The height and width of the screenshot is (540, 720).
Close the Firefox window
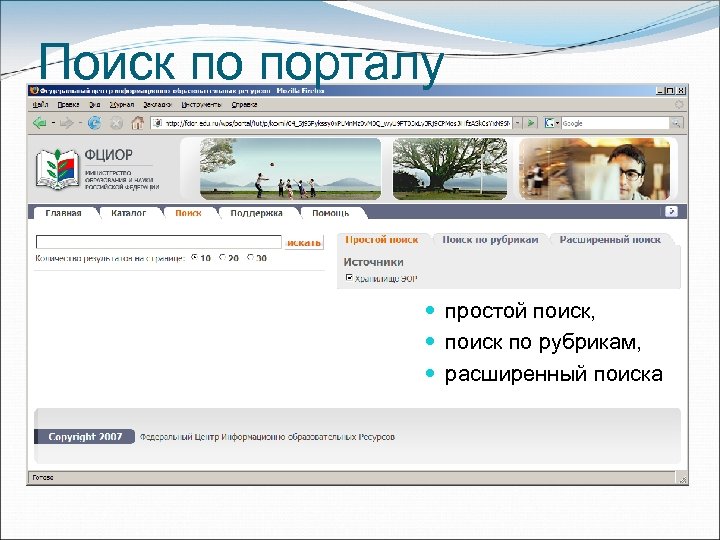(x=681, y=91)
